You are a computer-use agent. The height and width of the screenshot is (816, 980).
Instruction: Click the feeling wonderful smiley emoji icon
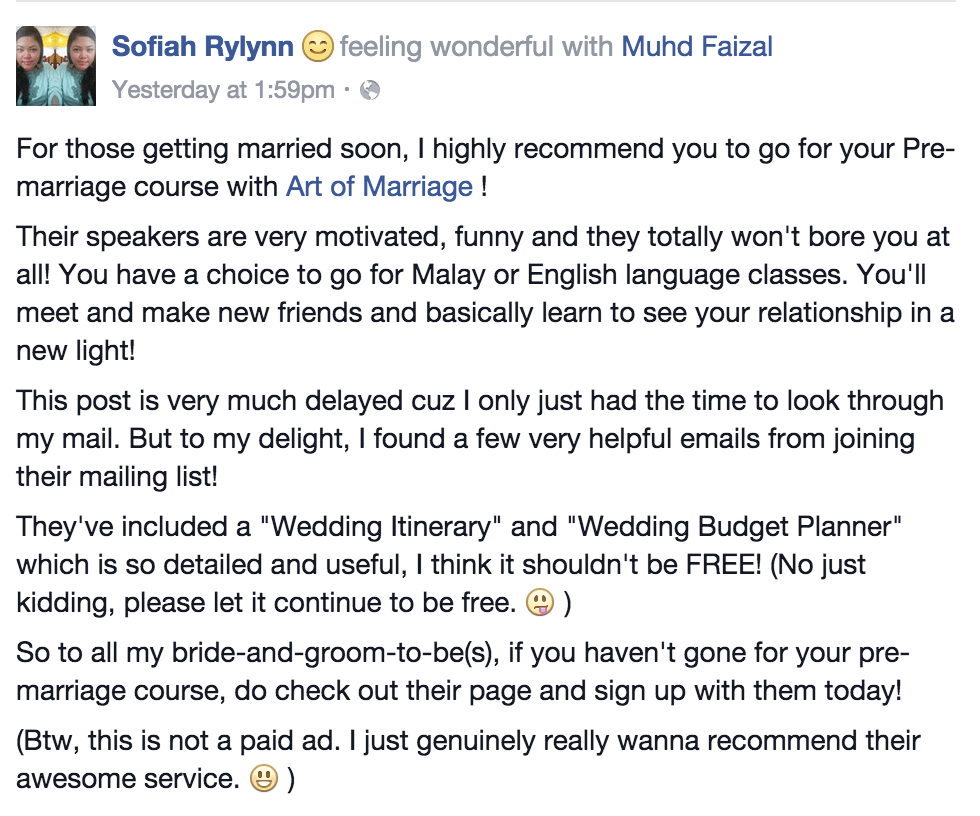(x=318, y=47)
